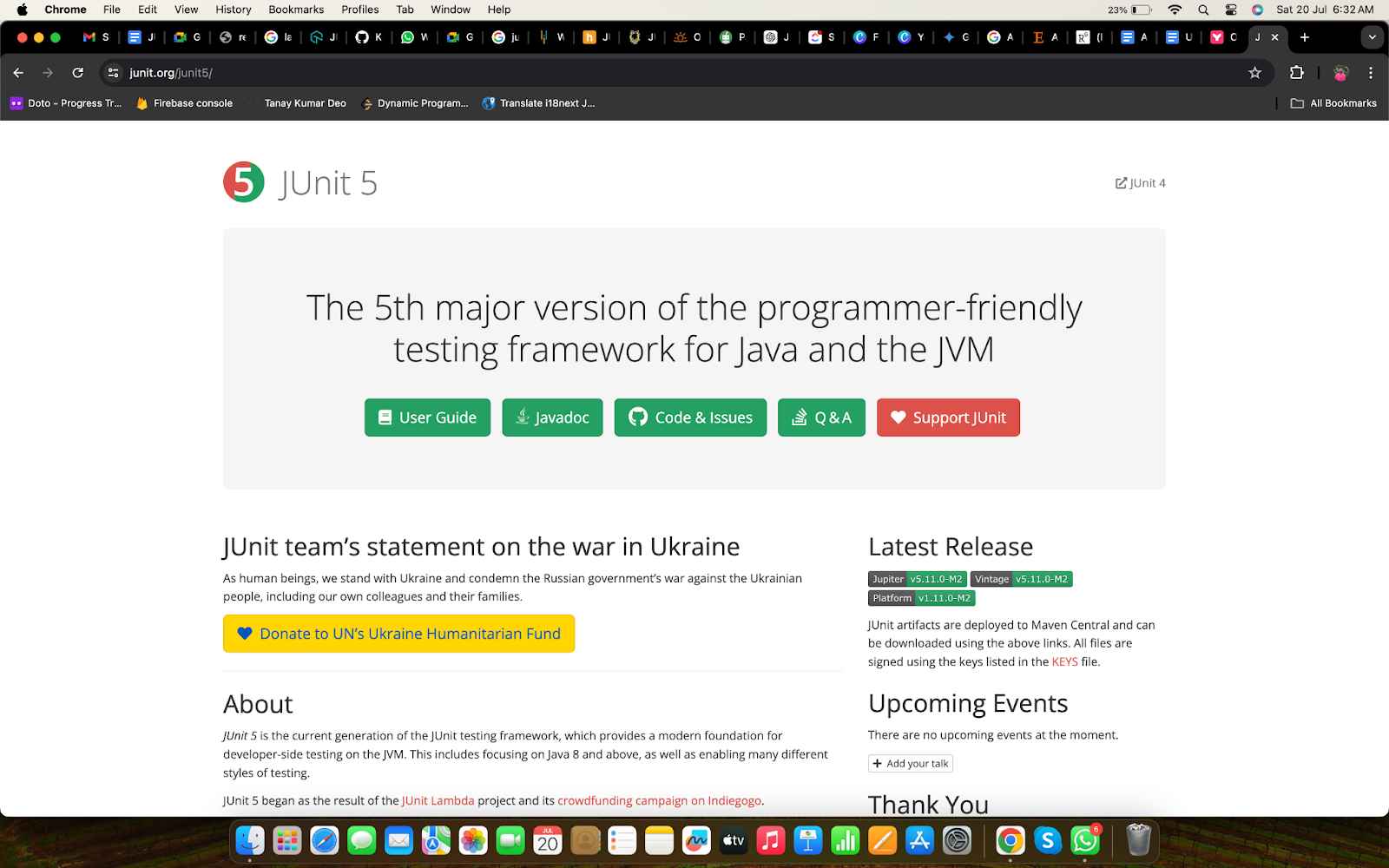Open Control Center in the menu bar
The width and height of the screenshot is (1389, 868).
pyautogui.click(x=1231, y=10)
